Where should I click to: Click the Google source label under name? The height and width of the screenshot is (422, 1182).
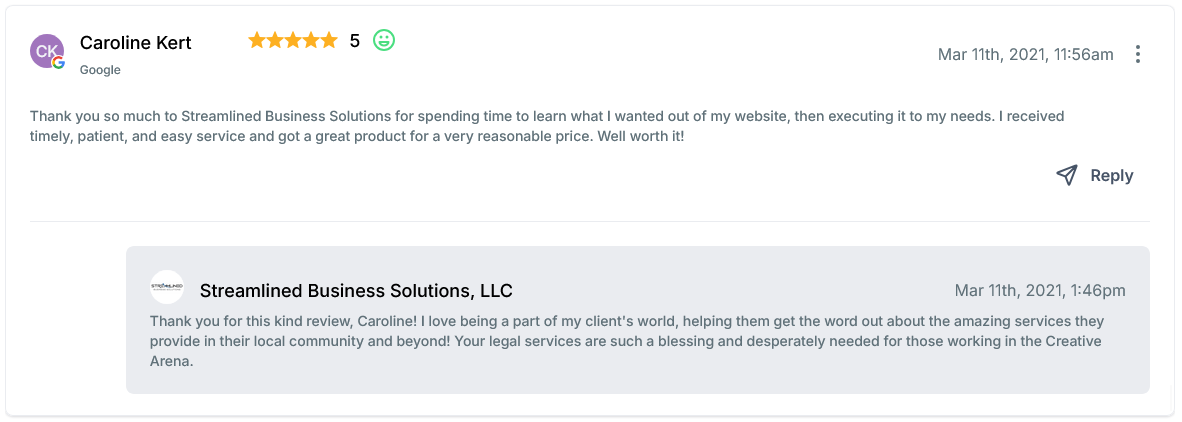[100, 70]
